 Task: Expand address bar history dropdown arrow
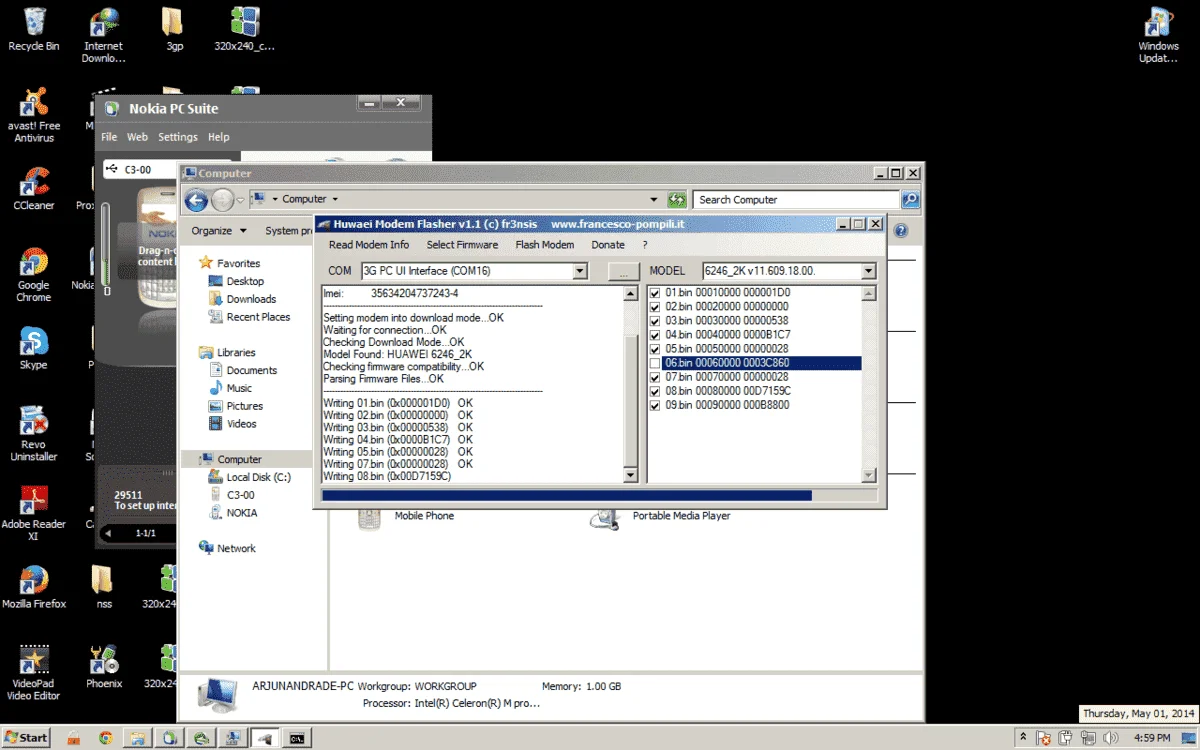[654, 200]
